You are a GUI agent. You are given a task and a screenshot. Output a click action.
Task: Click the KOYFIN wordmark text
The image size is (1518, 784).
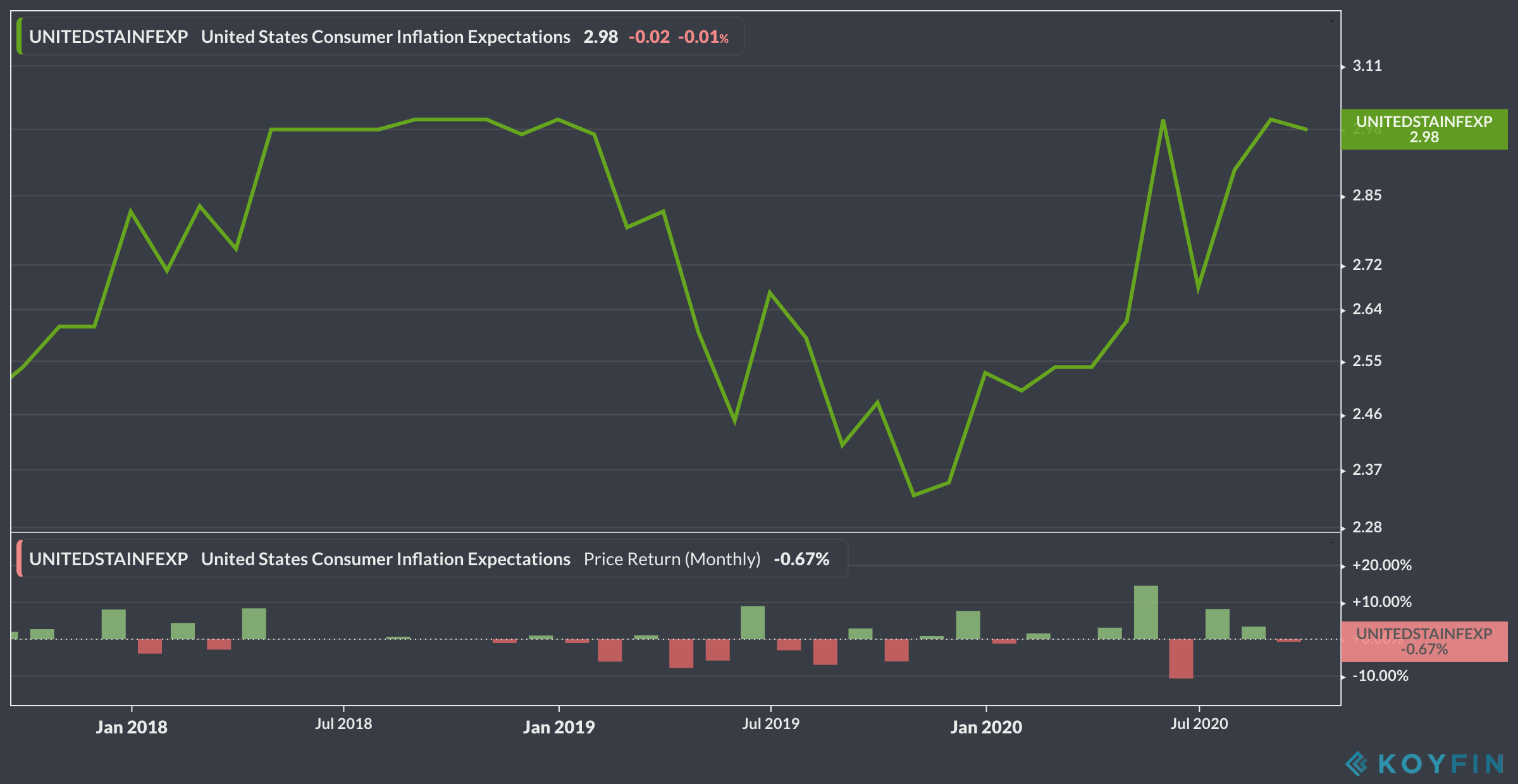(x=1441, y=764)
